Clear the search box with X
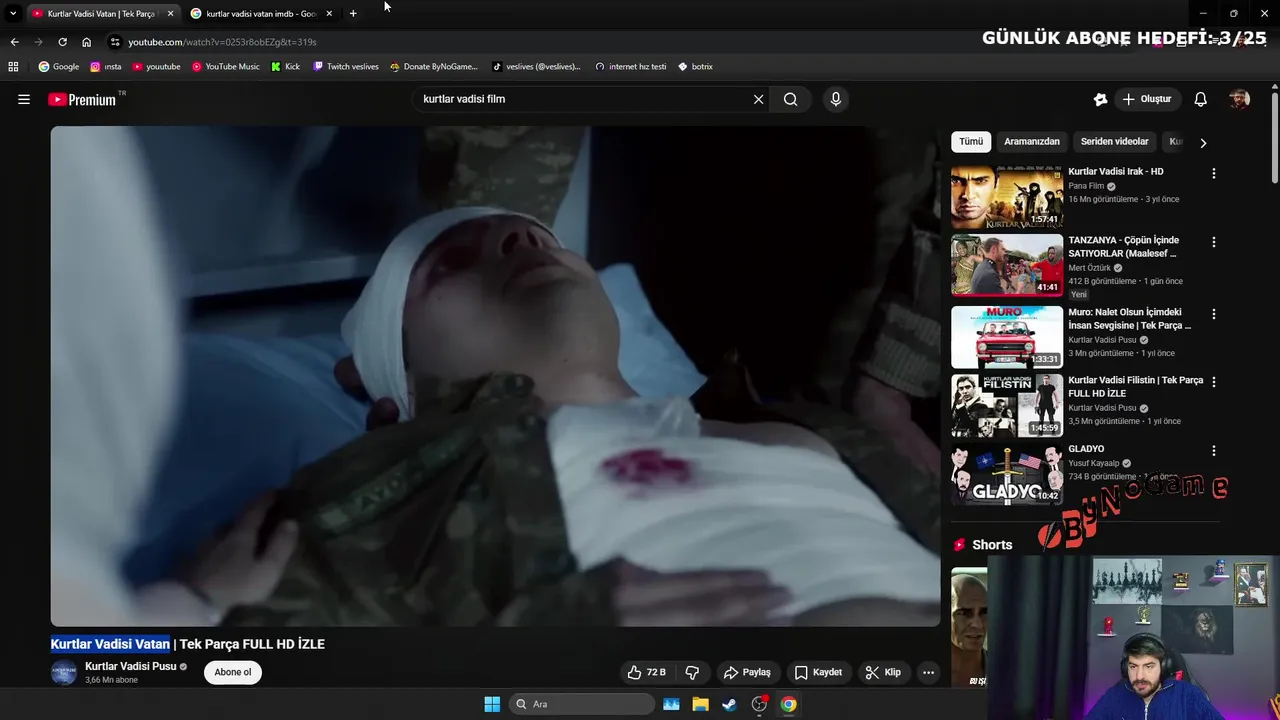This screenshot has height=720, width=1280. (x=758, y=99)
